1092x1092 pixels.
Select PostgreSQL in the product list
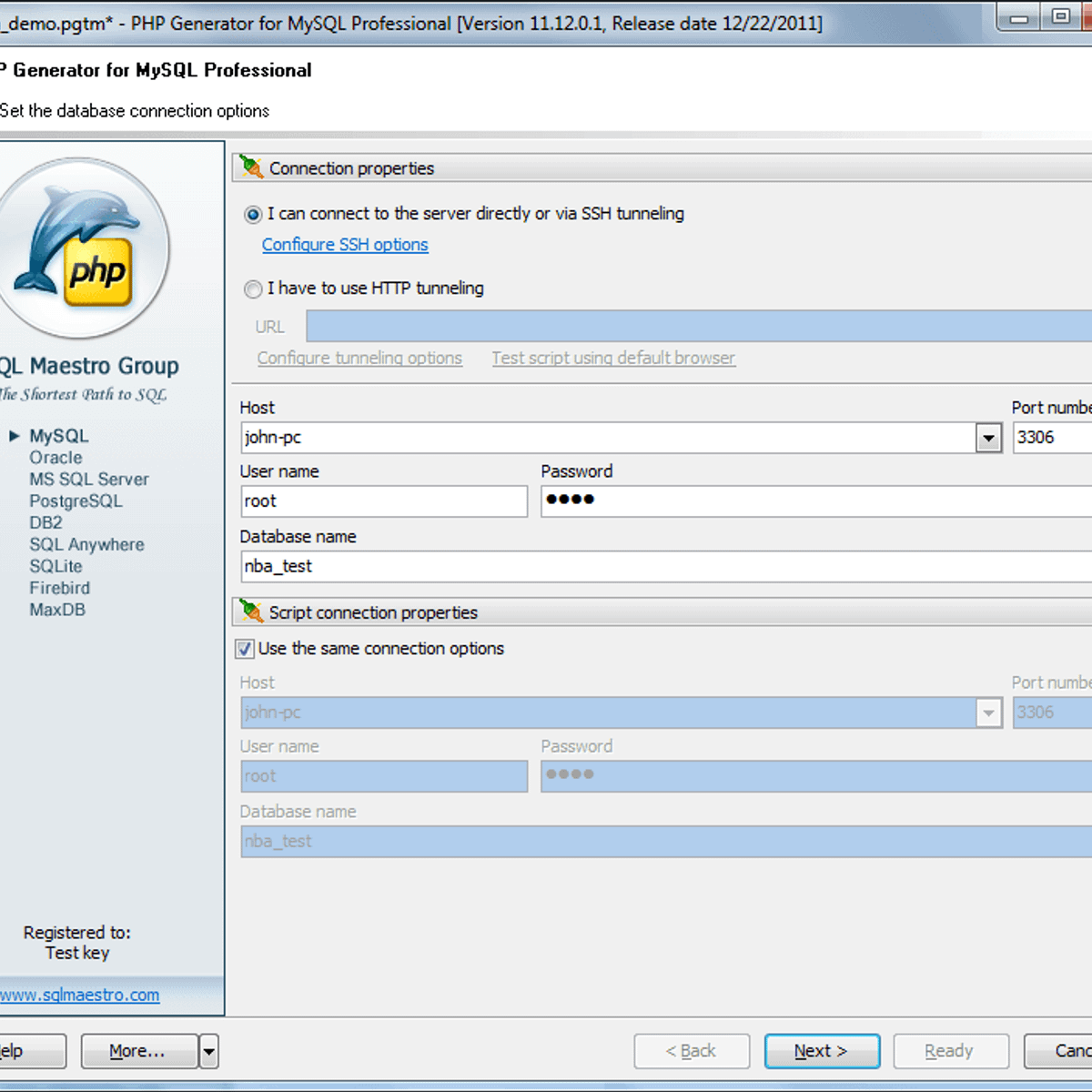[x=75, y=501]
